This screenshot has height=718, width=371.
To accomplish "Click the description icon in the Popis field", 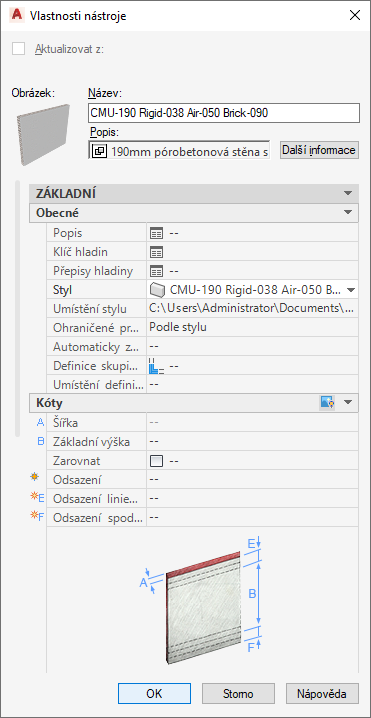I will pos(99,151).
